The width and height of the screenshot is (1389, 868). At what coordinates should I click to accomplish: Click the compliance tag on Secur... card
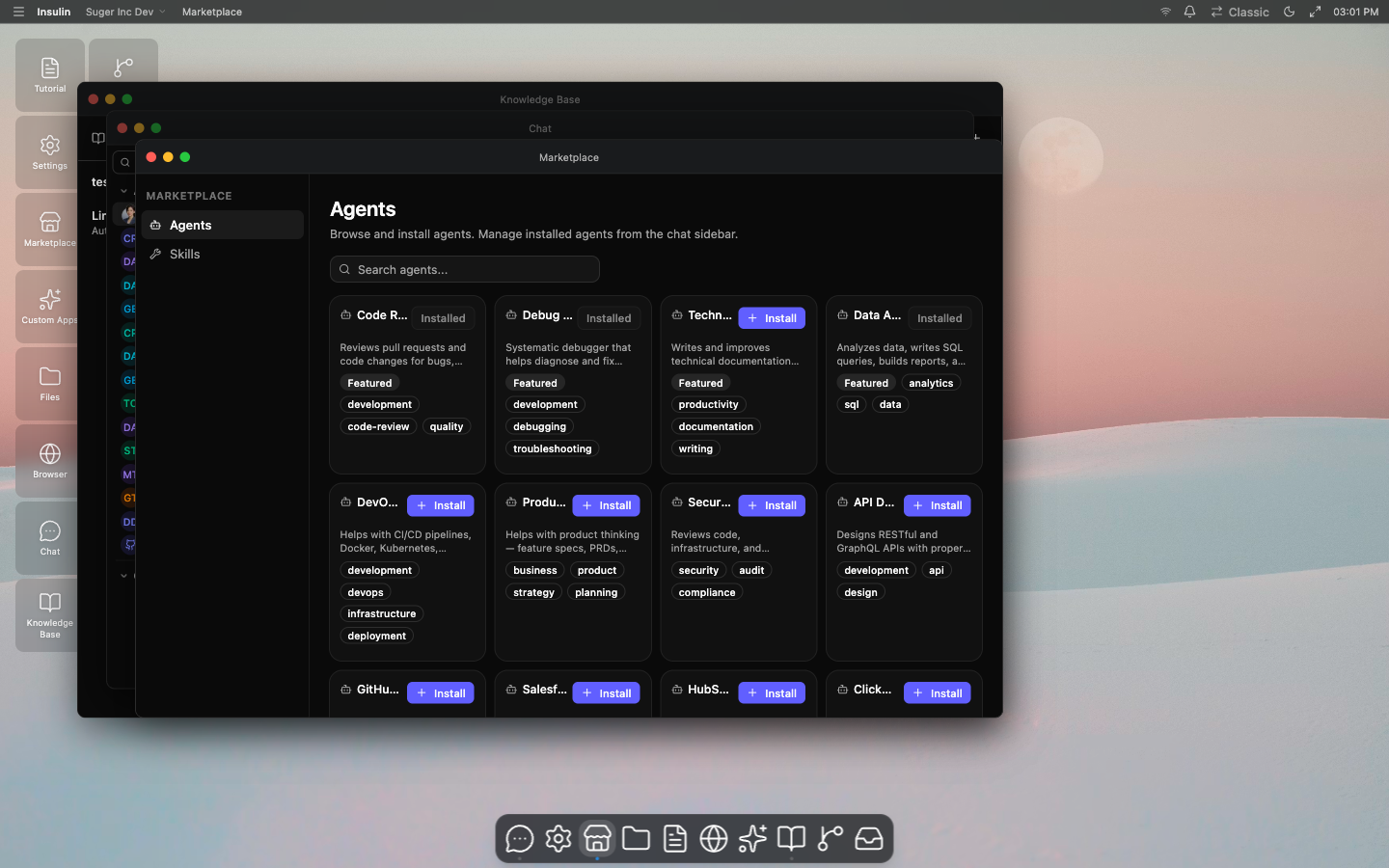pos(707,592)
